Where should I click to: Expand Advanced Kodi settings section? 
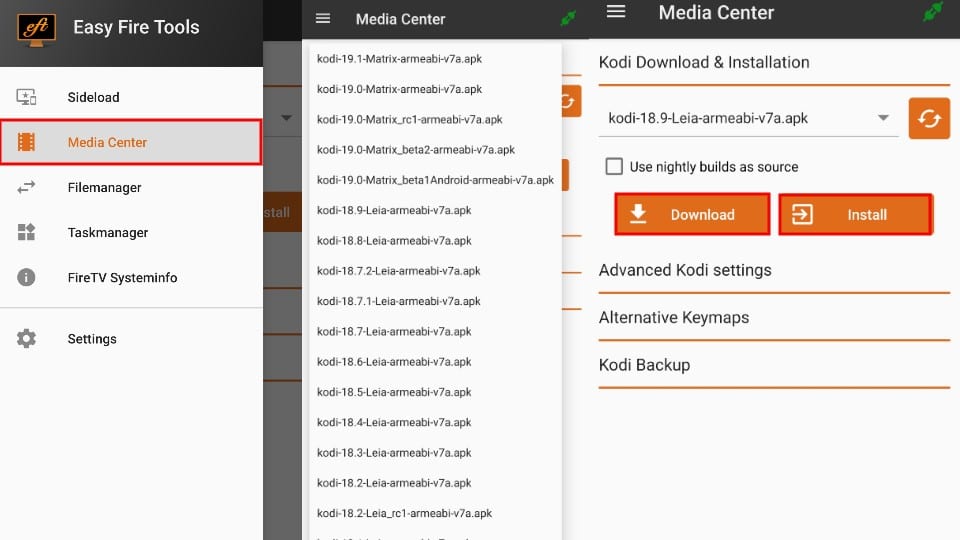click(x=774, y=271)
